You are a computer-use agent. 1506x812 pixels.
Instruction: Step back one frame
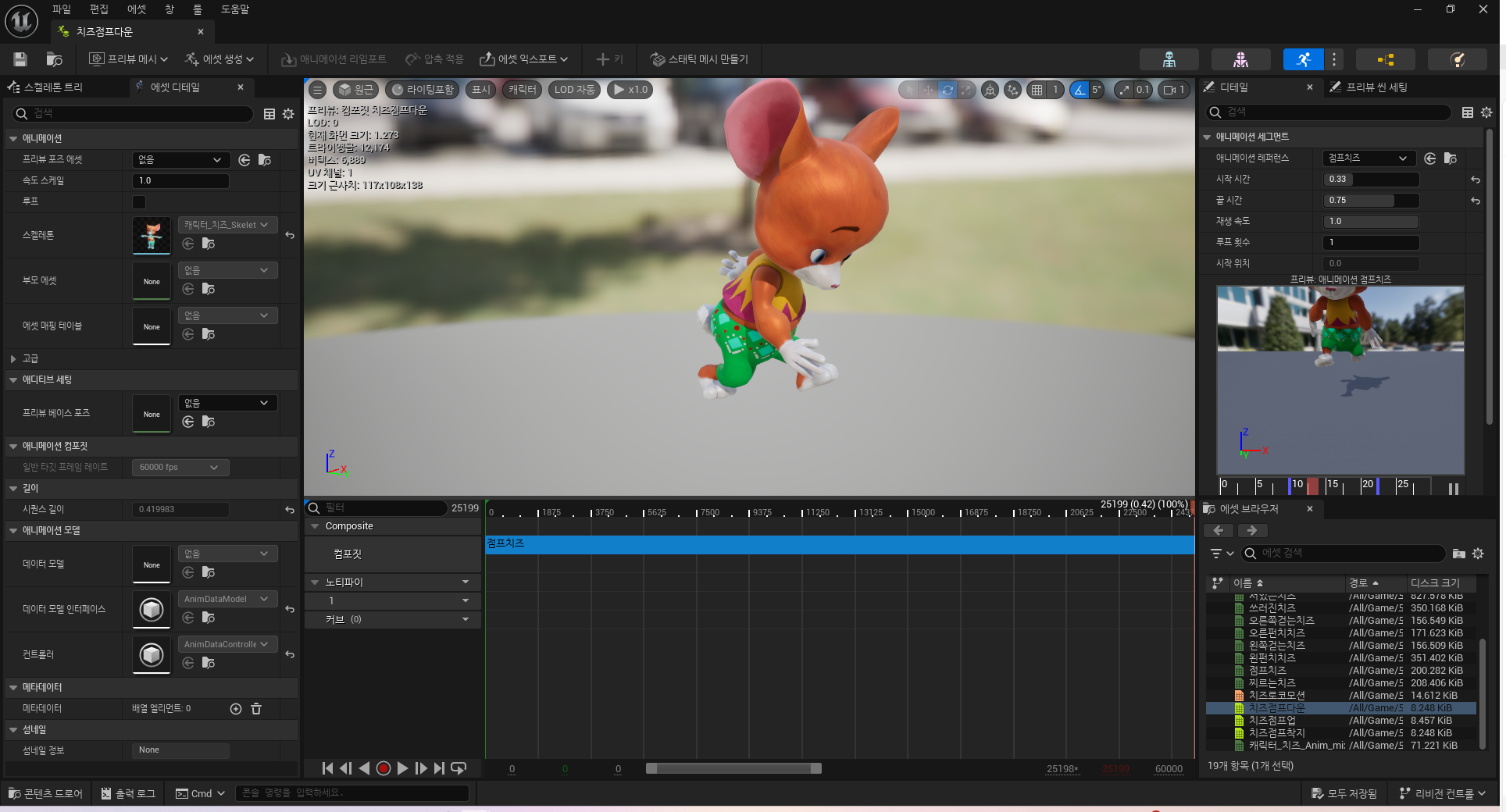(346, 768)
